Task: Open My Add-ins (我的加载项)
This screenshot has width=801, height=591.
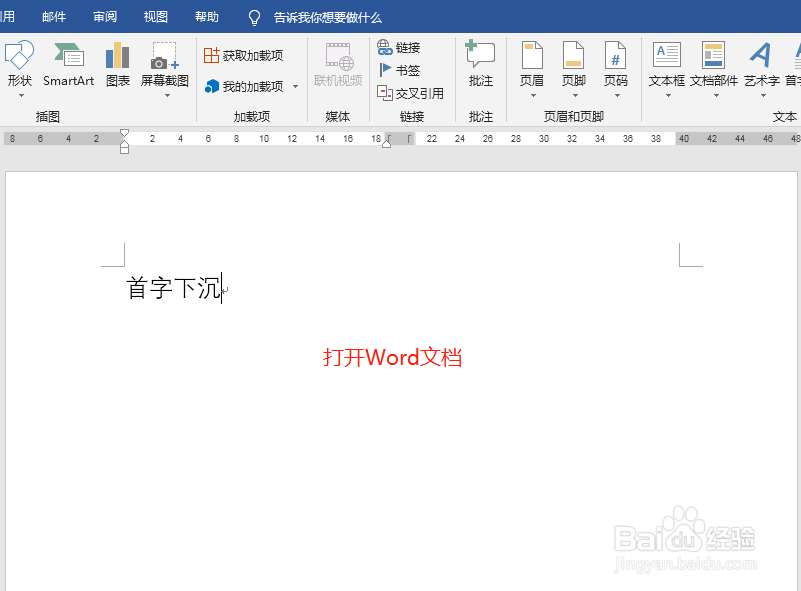Action: click(x=244, y=86)
